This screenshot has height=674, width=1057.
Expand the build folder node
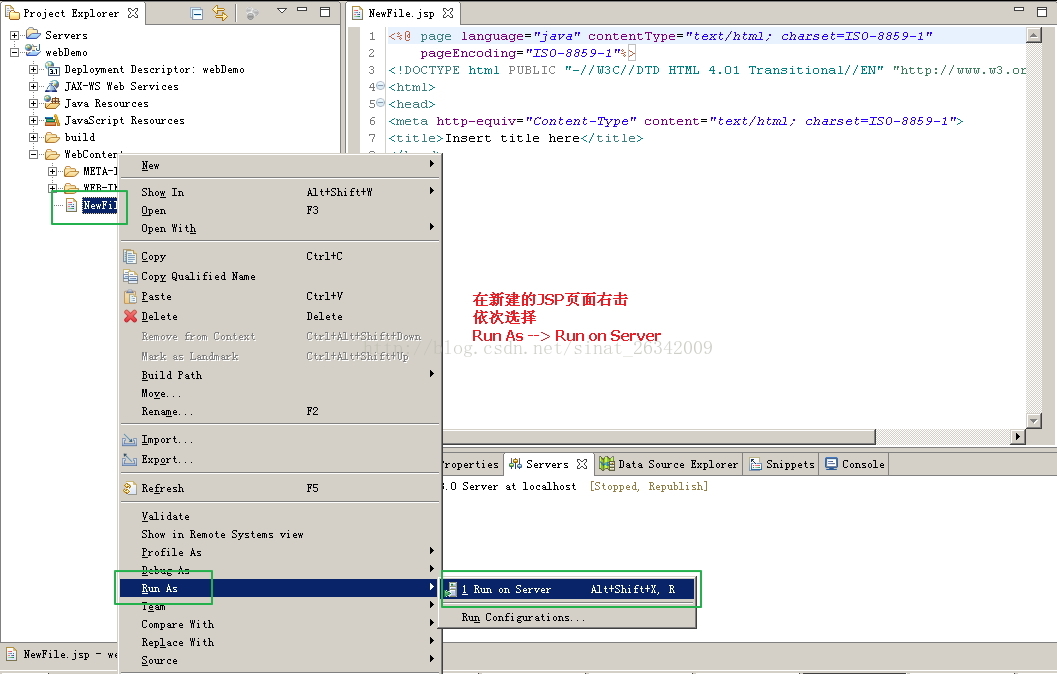pos(33,137)
